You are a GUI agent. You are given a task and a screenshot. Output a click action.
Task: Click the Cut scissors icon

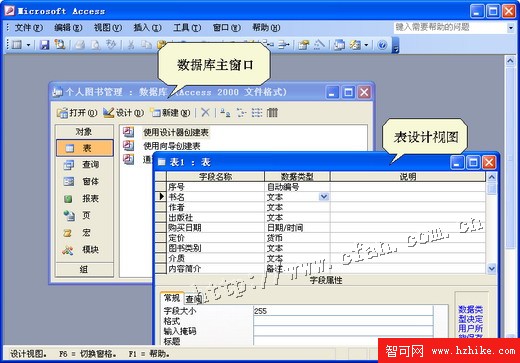pyautogui.click(x=131, y=45)
